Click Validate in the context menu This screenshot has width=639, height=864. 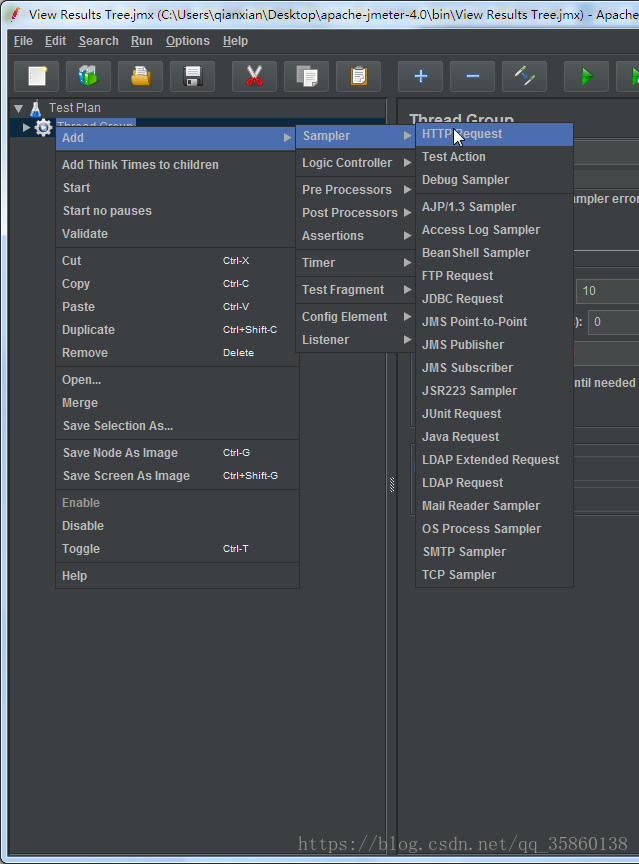click(177, 234)
